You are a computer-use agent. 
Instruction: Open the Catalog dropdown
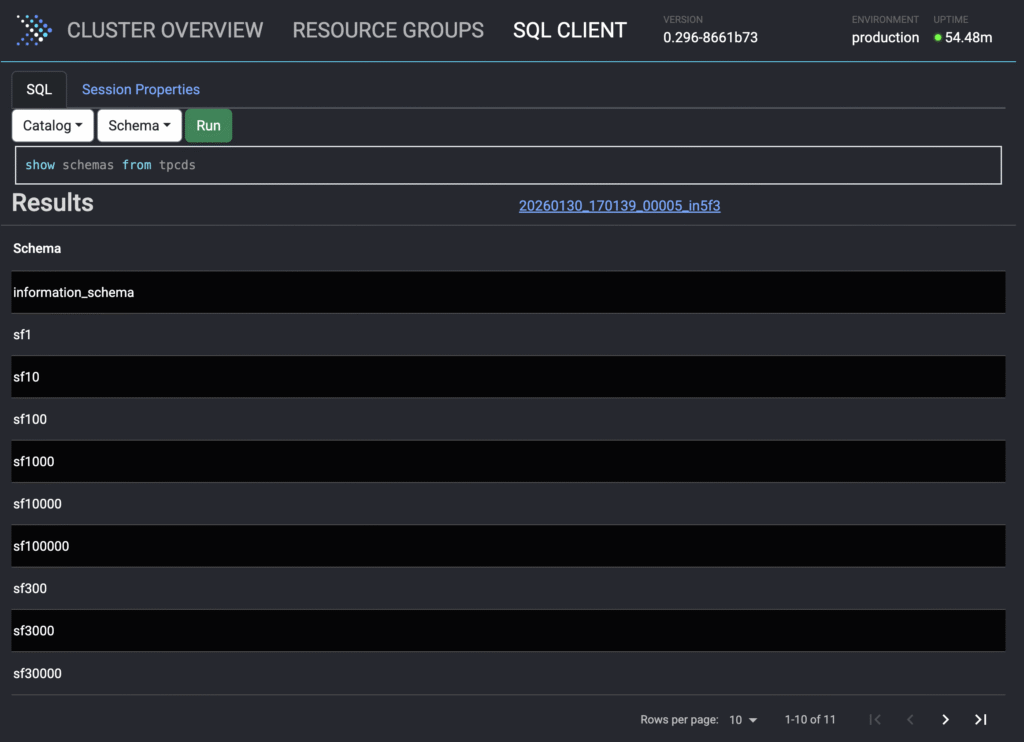(x=53, y=126)
